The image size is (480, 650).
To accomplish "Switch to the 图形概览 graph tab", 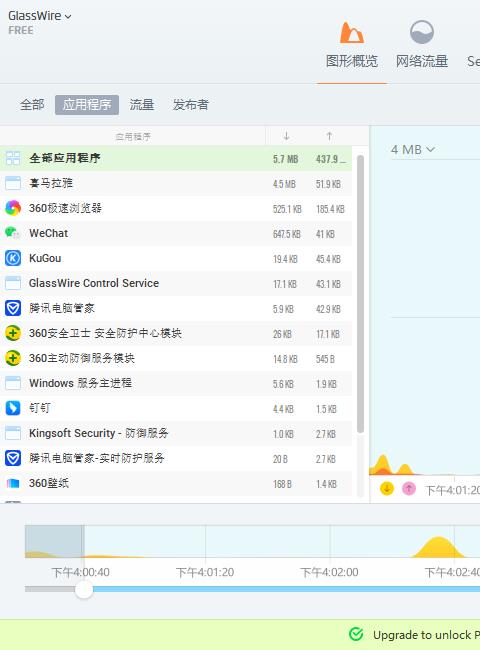I will coord(352,45).
